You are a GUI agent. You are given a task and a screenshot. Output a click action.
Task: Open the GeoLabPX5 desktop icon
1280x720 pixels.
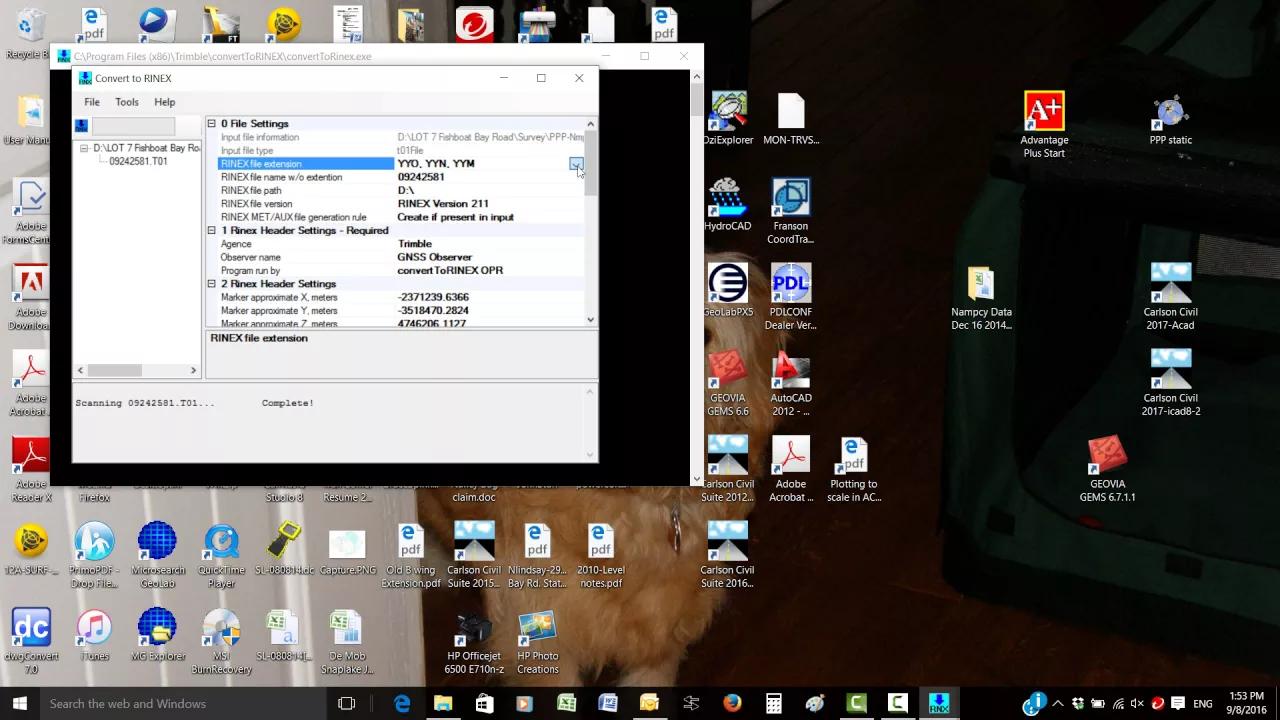727,291
